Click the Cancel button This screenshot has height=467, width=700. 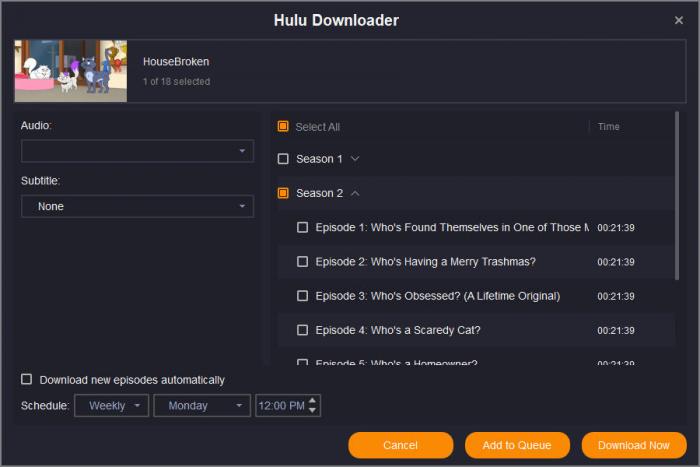(400, 445)
